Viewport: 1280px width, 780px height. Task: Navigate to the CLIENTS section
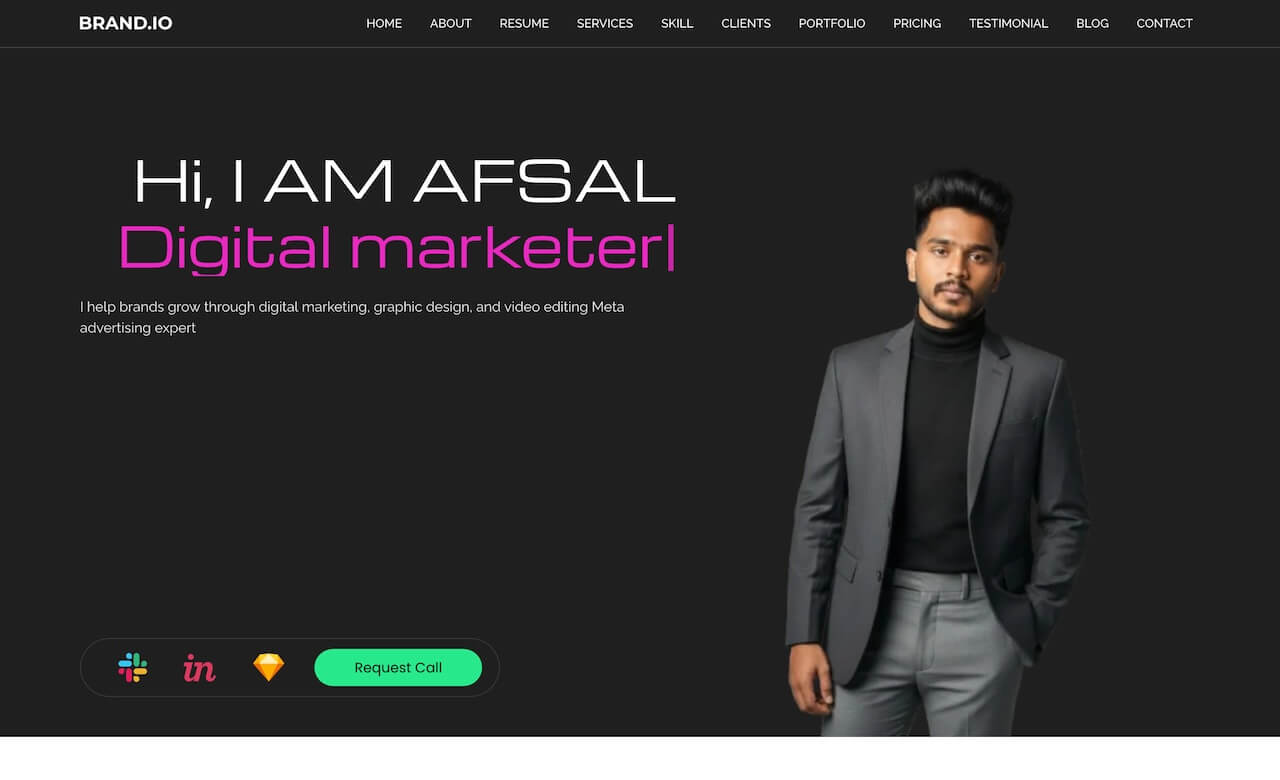coord(746,23)
